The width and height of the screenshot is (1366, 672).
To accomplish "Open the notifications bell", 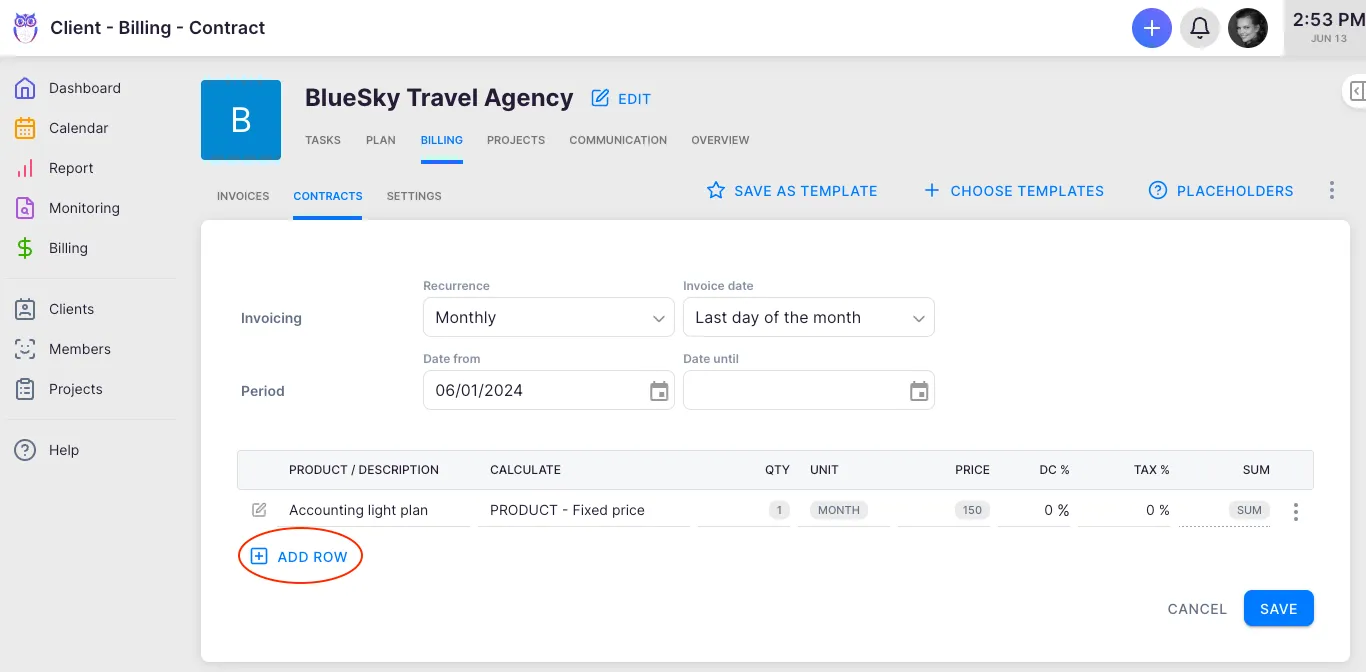I will pos(1200,28).
